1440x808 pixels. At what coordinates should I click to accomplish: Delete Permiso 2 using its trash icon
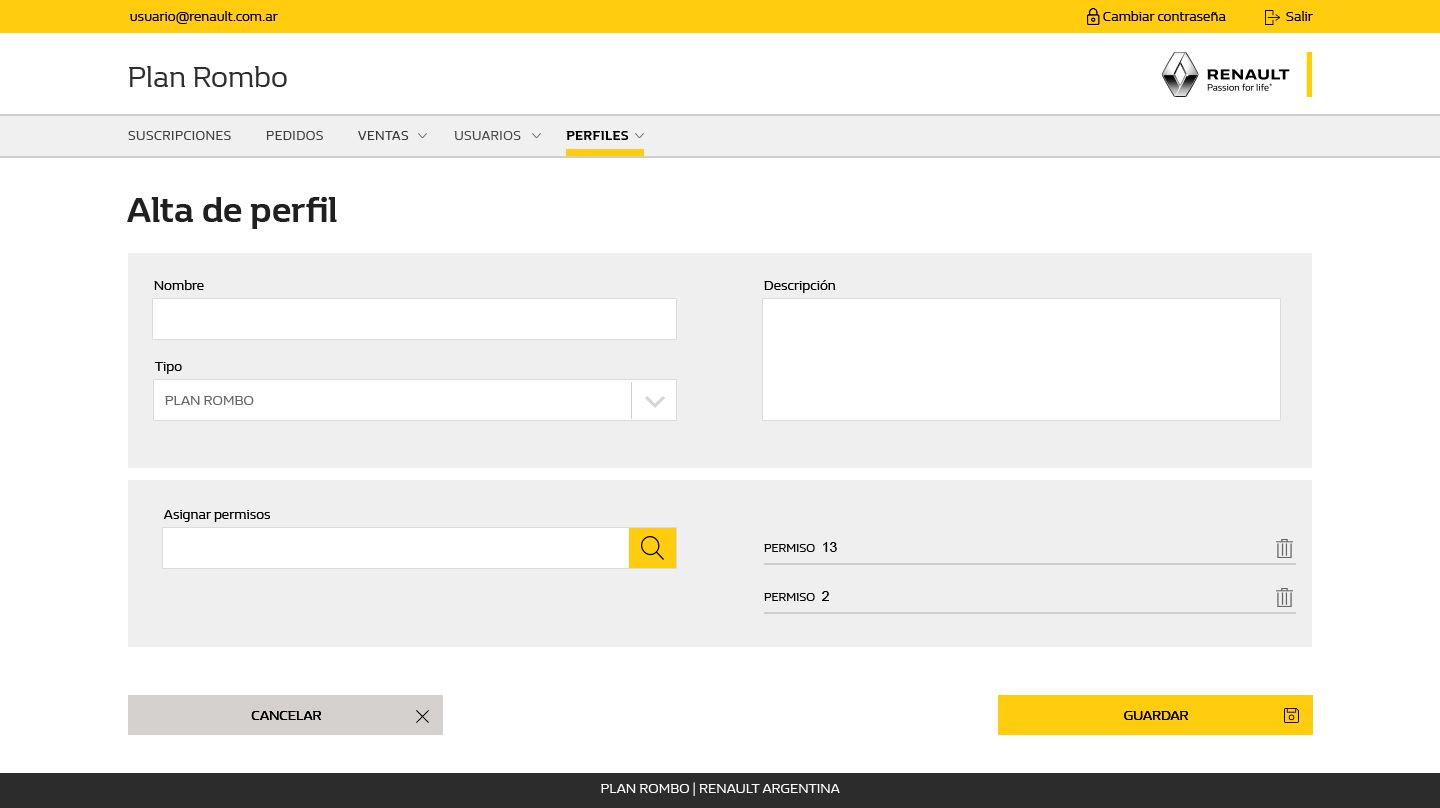pyautogui.click(x=1284, y=597)
